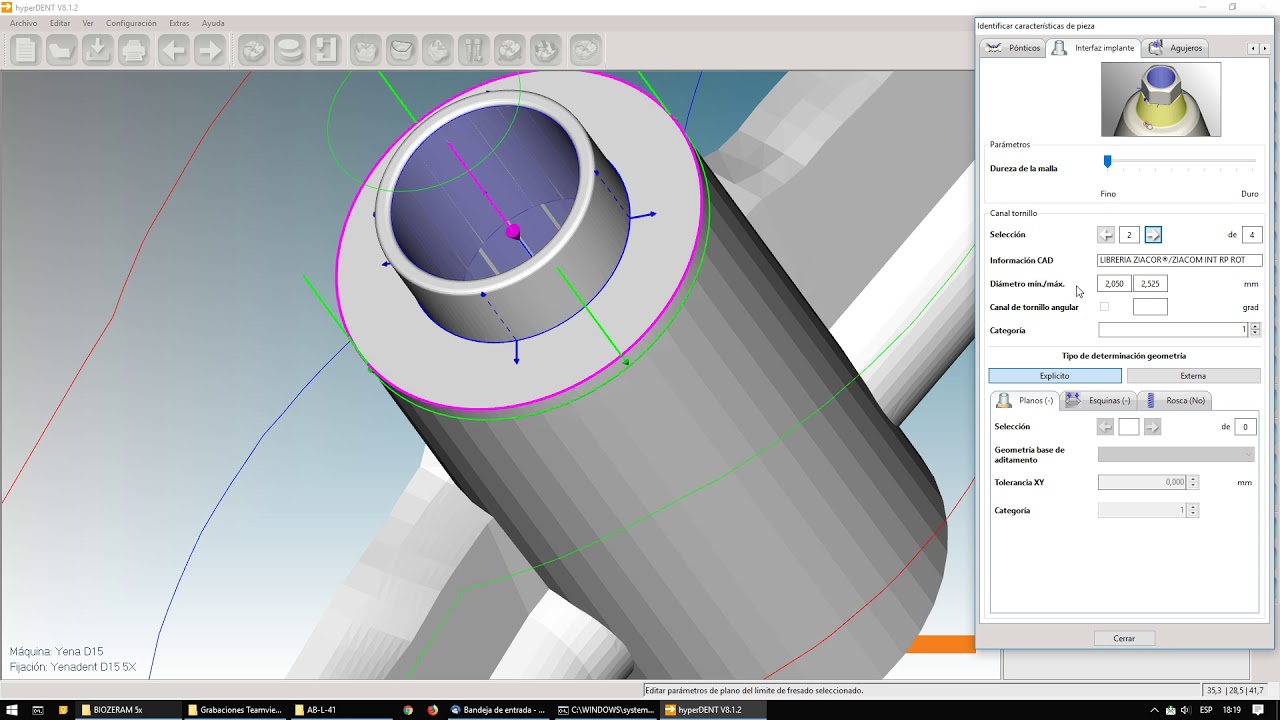Increase the Tolerancia XY spinner

pyautogui.click(x=1193, y=479)
